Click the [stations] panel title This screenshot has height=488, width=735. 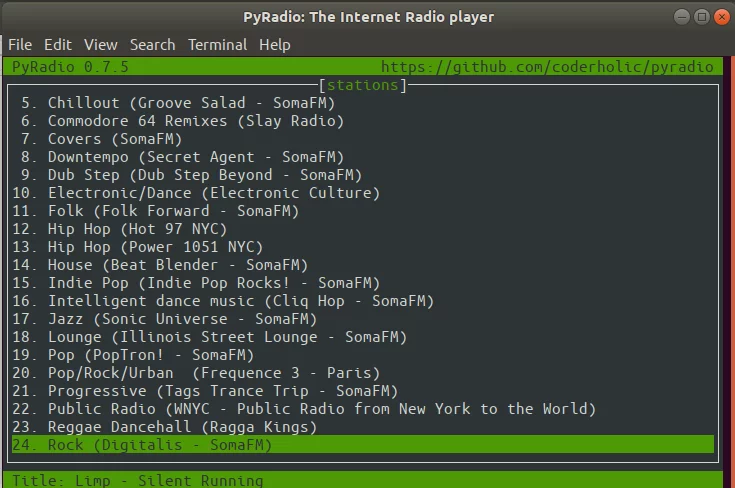362,85
